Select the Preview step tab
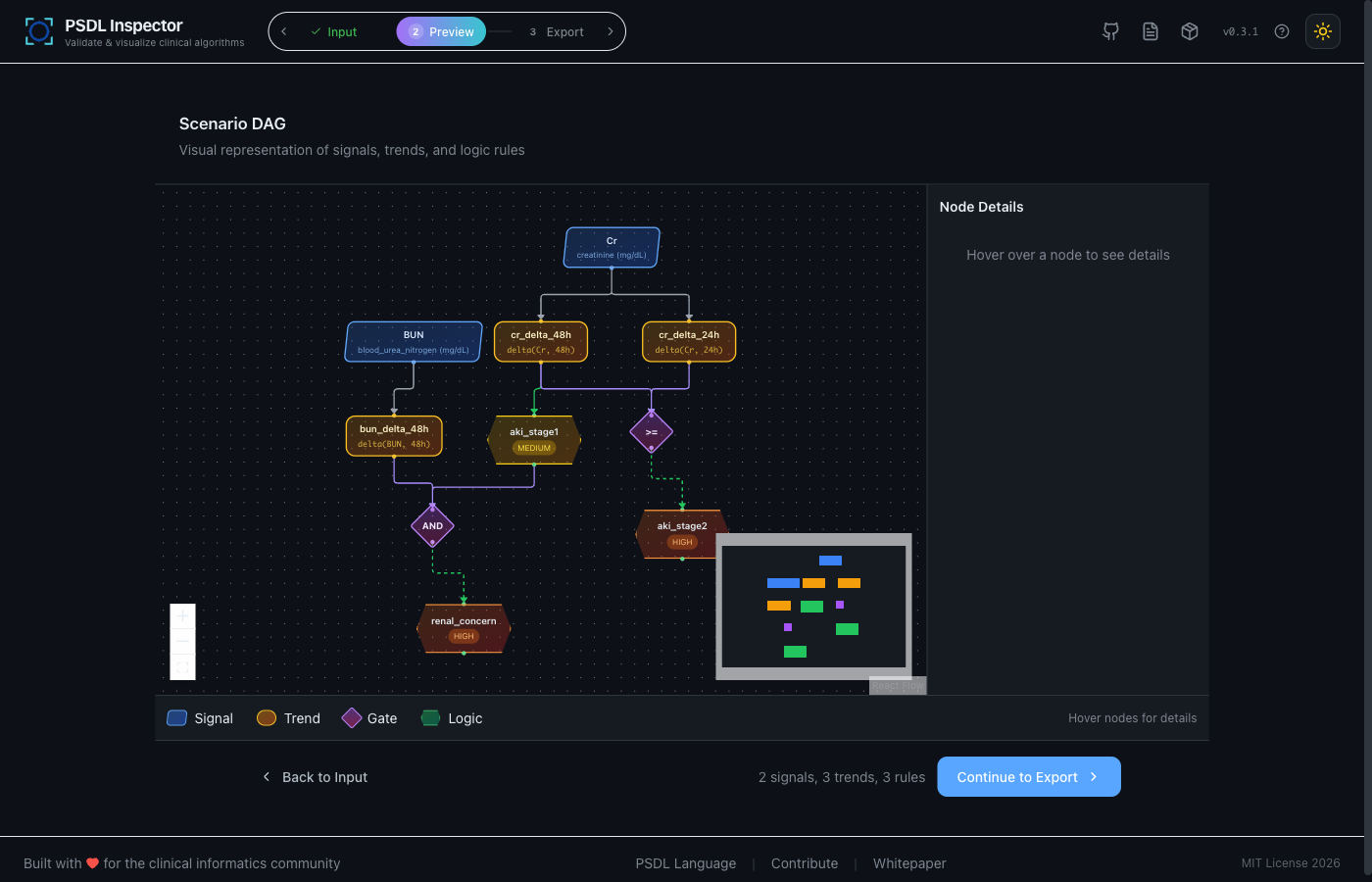The width and height of the screenshot is (1372, 882). click(x=441, y=31)
